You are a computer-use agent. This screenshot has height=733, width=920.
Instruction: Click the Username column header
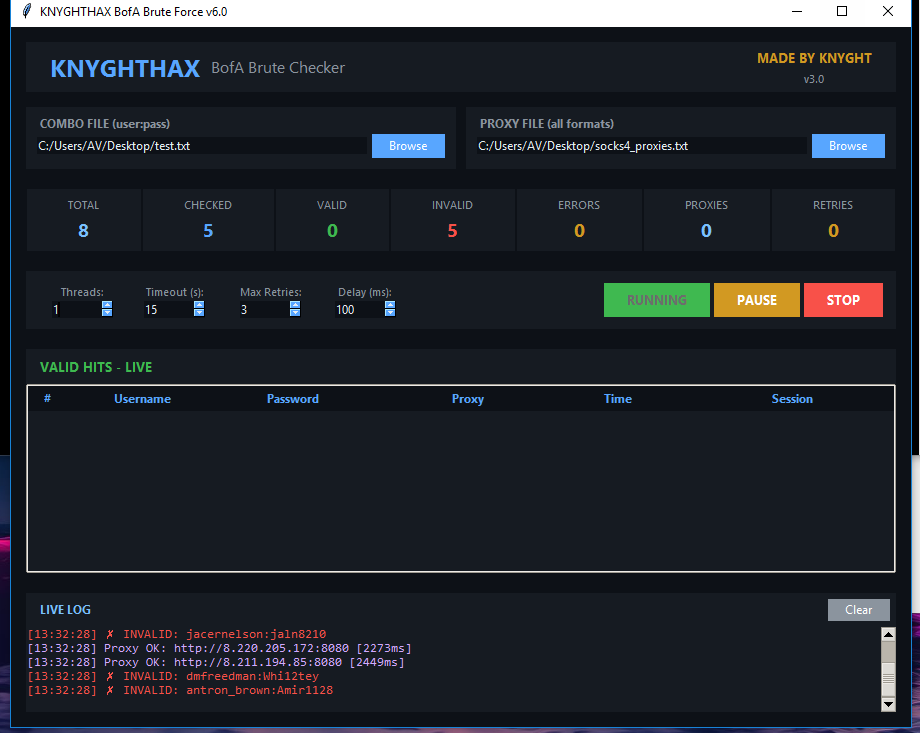click(142, 399)
